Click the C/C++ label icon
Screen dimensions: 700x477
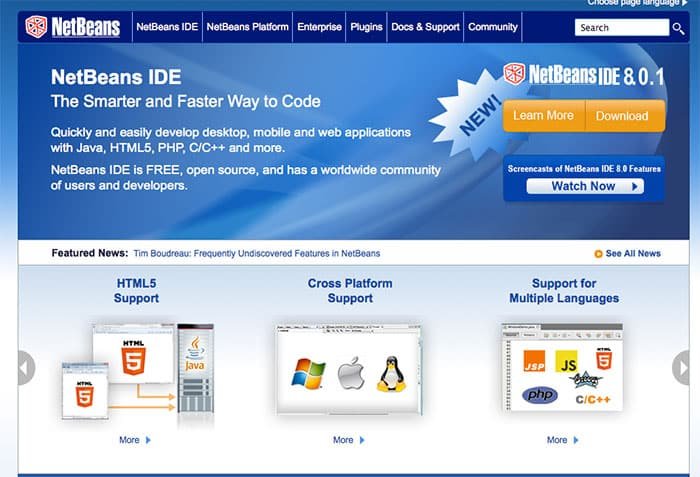click(x=593, y=399)
